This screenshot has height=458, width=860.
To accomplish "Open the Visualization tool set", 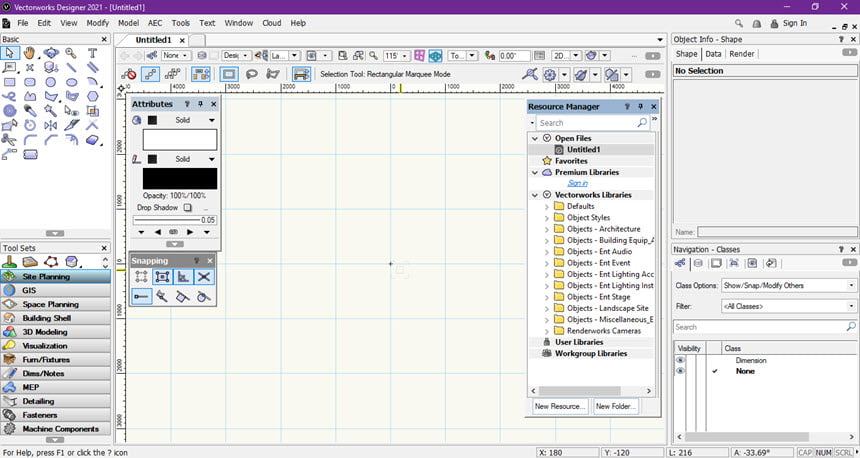I will [55, 346].
